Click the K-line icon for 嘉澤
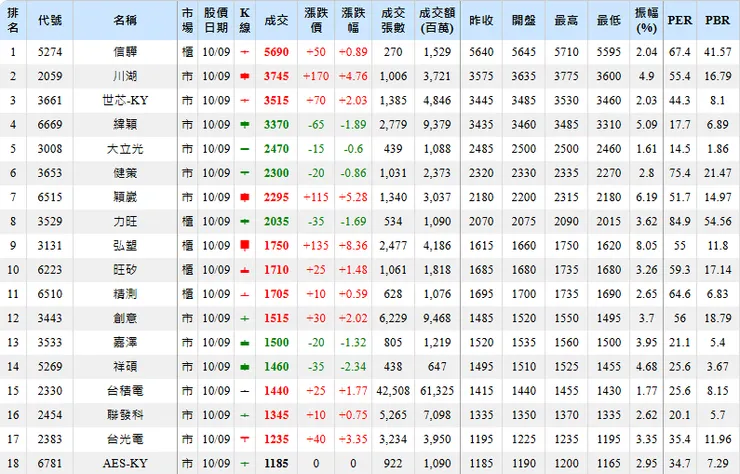Viewport: 740px width, 474px height. tap(244, 343)
